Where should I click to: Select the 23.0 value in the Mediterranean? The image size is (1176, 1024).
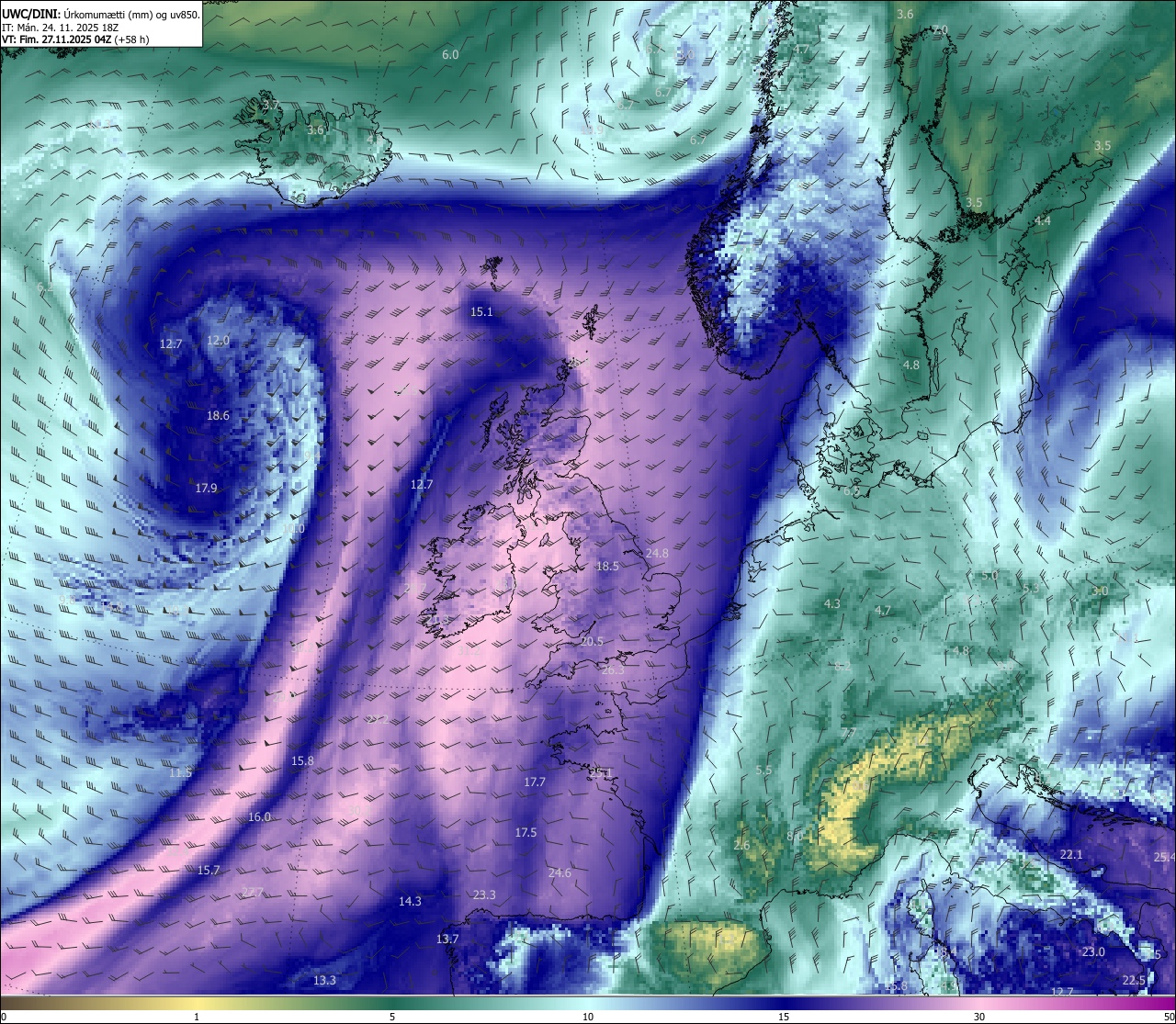pyautogui.click(x=1093, y=952)
